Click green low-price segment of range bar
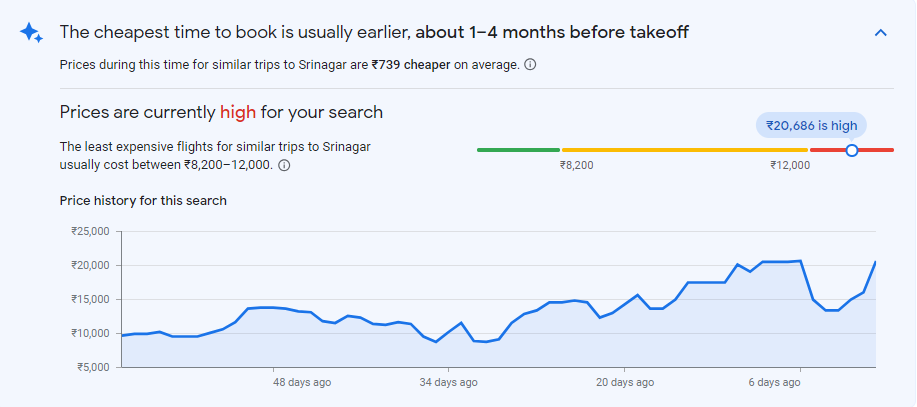Screen dimensions: 917x407 click(518, 150)
